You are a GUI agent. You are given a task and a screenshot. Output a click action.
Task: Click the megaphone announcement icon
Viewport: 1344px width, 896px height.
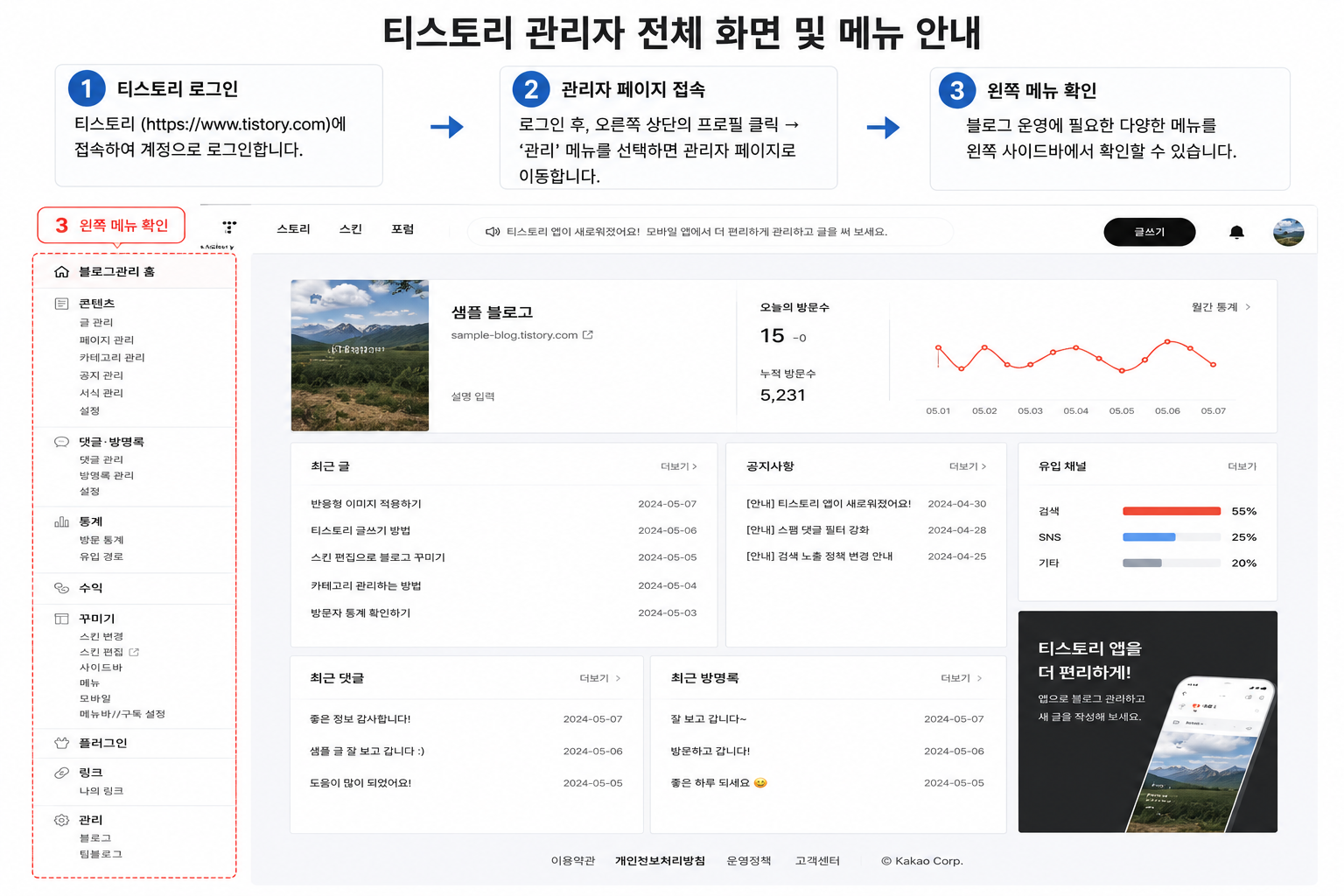(493, 232)
